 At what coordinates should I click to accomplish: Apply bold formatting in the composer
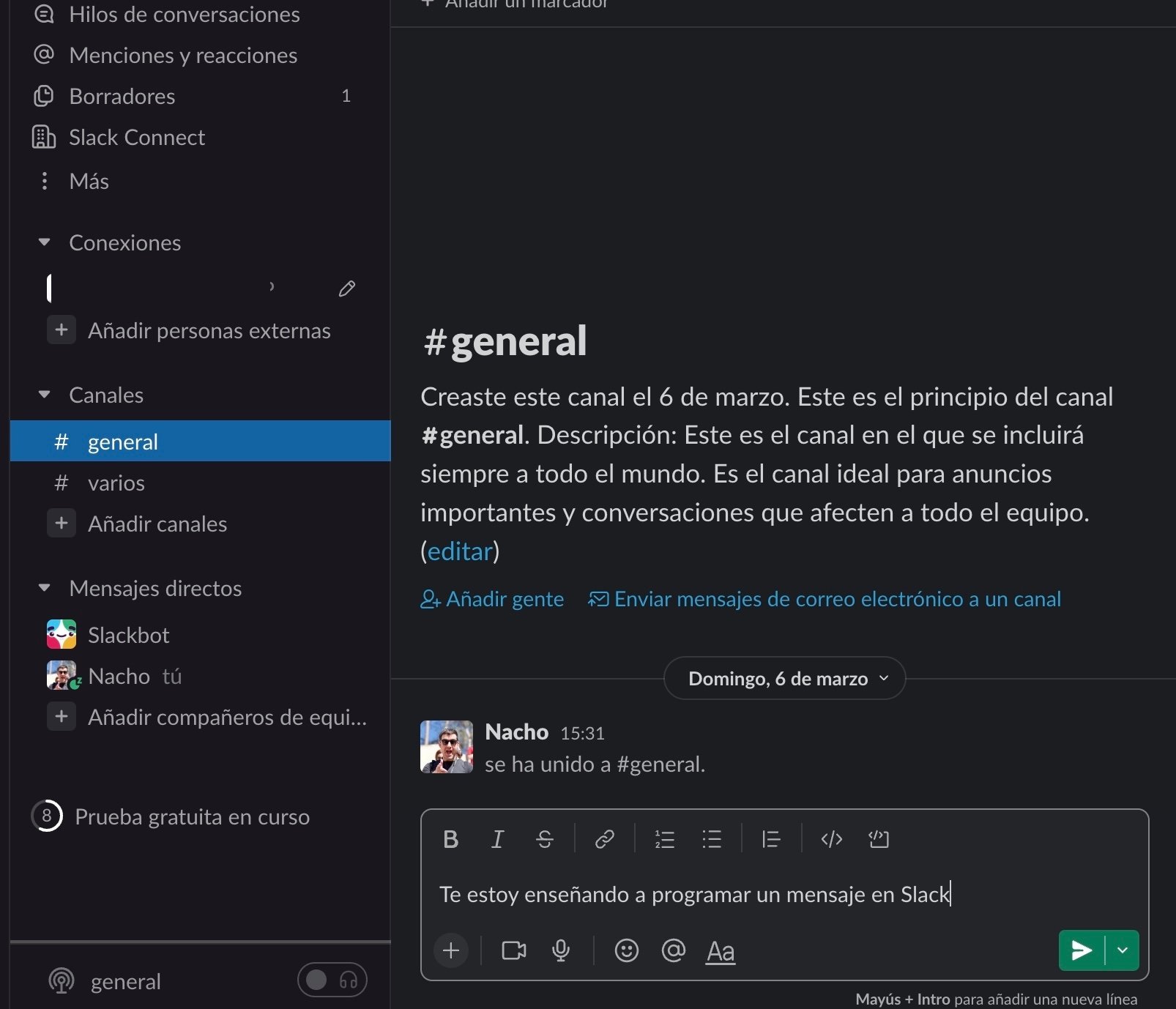coord(451,839)
